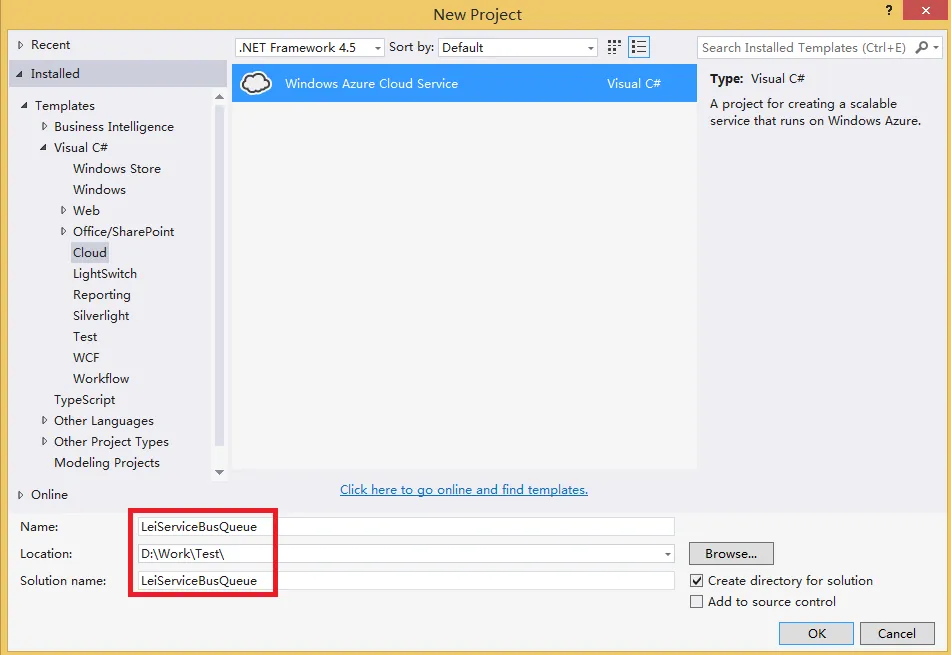Select Silverlight template category
This screenshot has width=951, height=655.
(x=101, y=315)
